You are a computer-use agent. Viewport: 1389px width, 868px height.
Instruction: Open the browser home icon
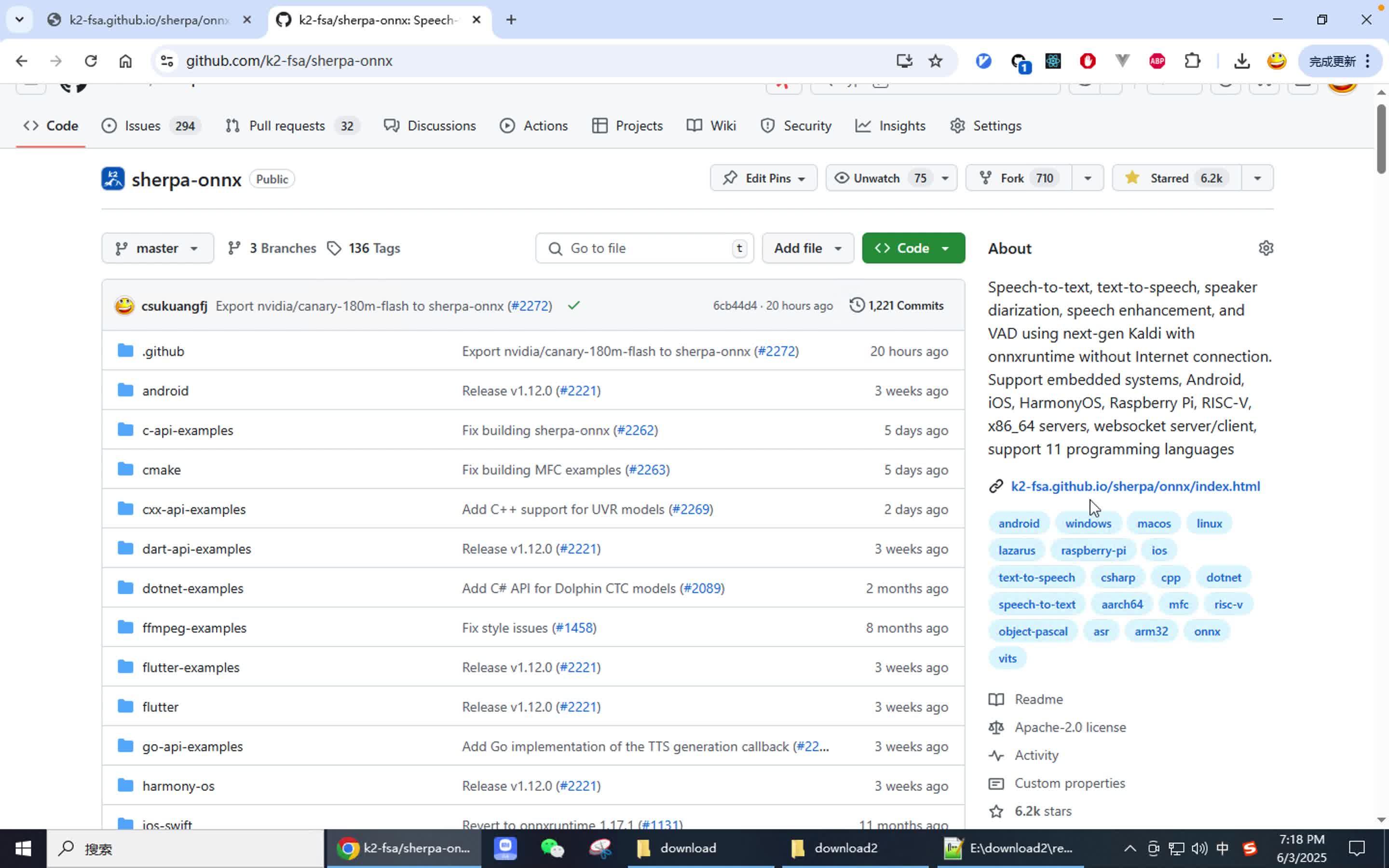coord(125,61)
